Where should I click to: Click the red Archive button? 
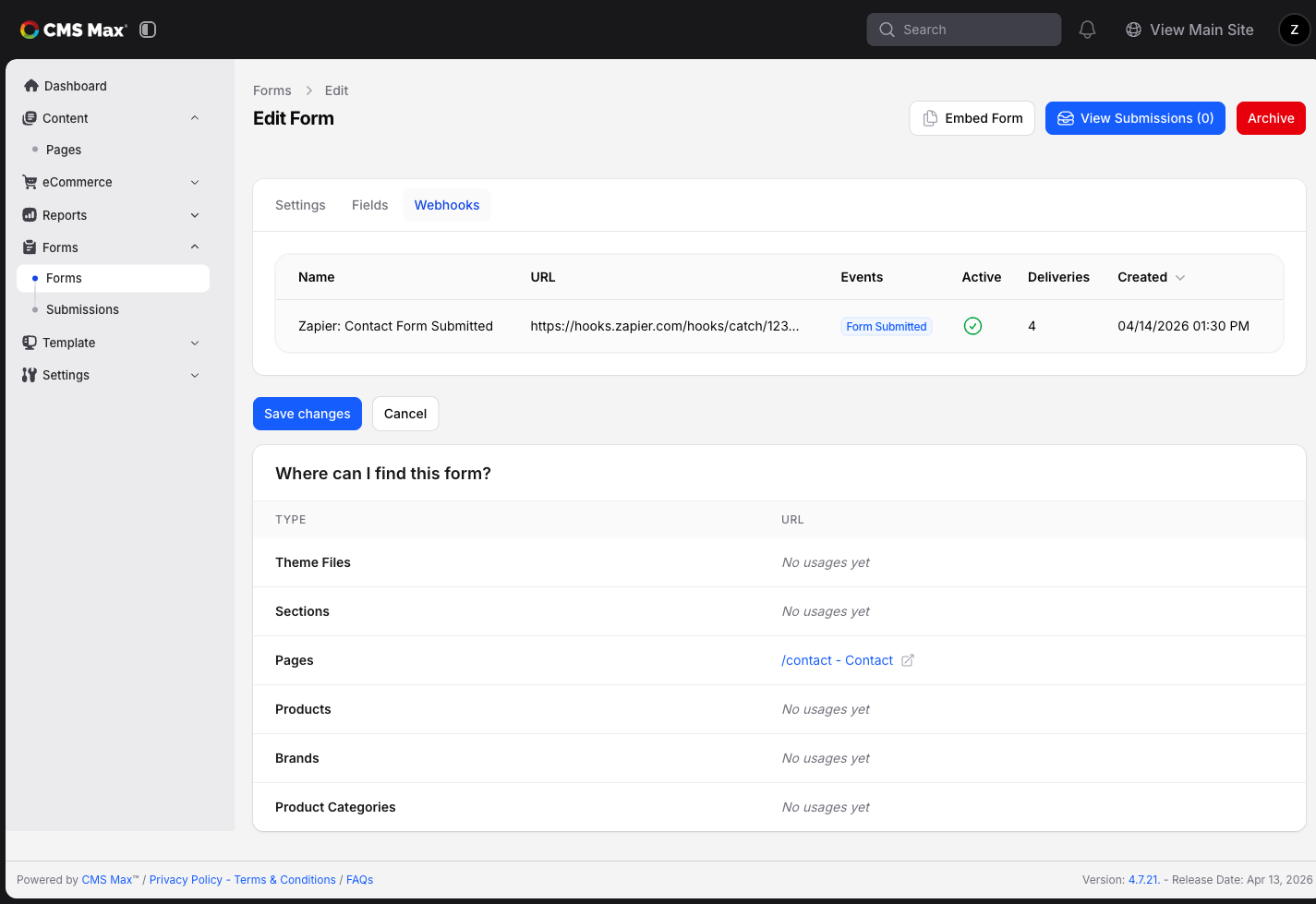point(1271,118)
